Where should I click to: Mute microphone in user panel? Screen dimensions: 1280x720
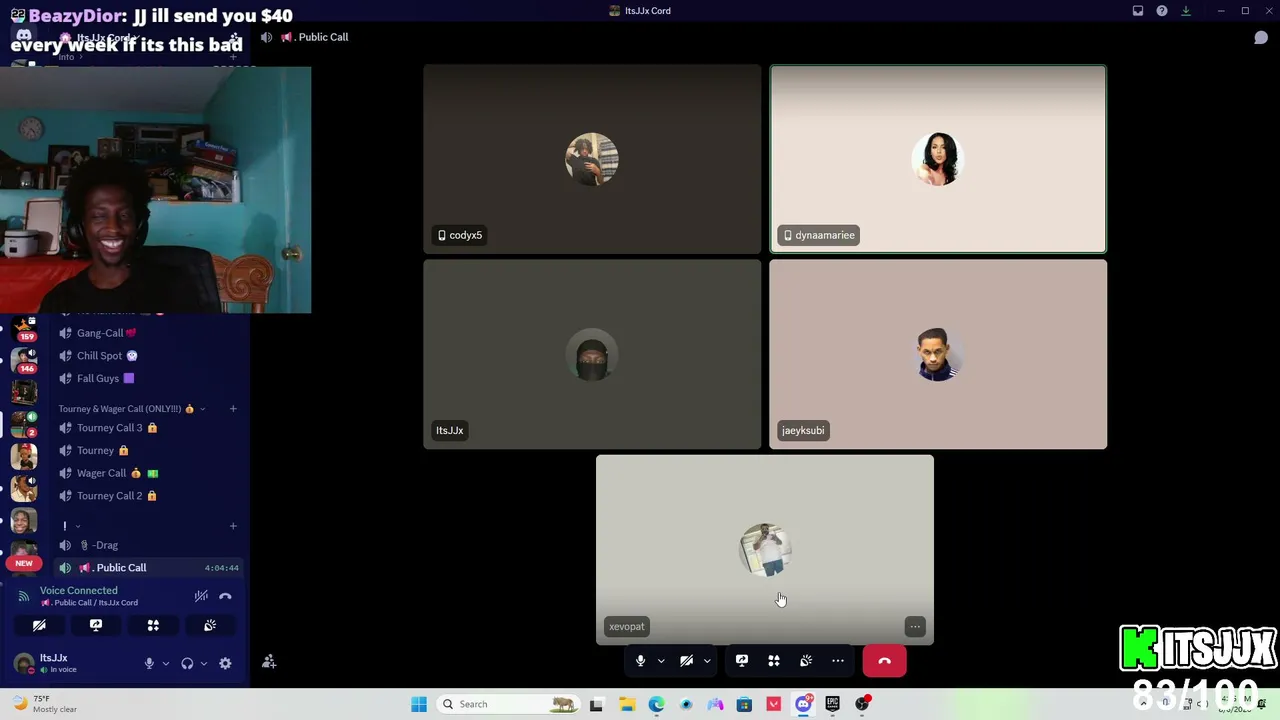(149, 663)
